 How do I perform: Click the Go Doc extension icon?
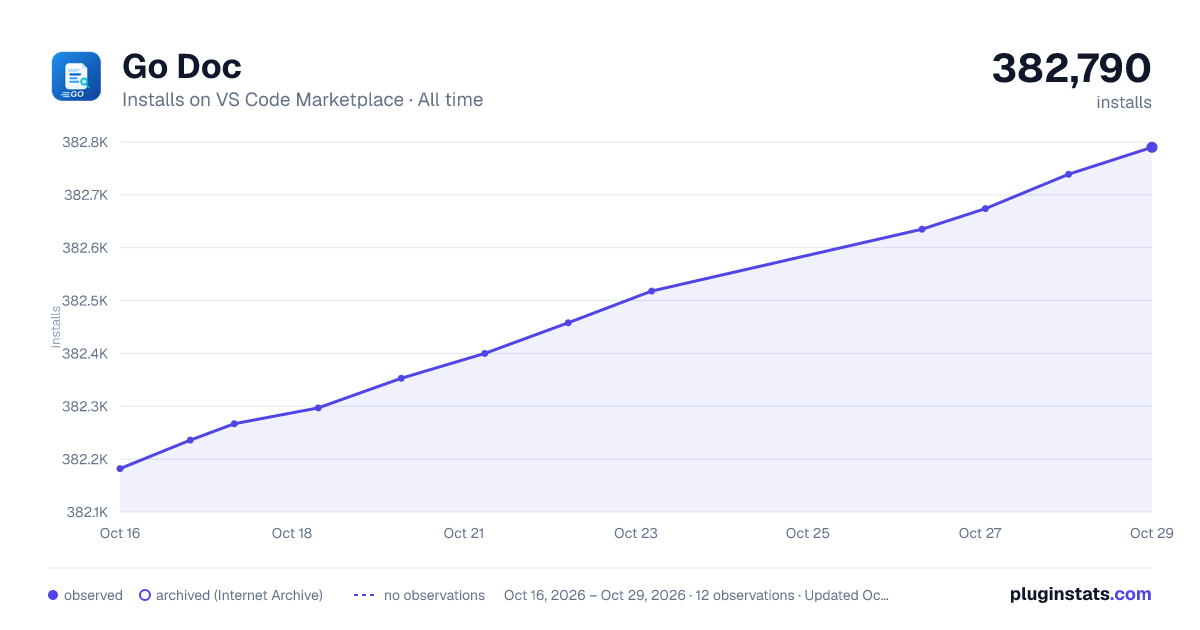tap(76, 76)
